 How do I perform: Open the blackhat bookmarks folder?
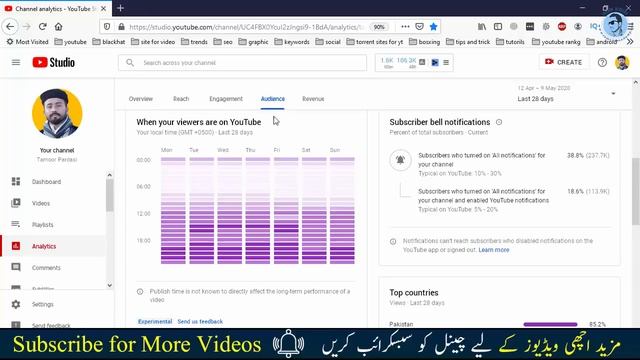click(x=109, y=42)
